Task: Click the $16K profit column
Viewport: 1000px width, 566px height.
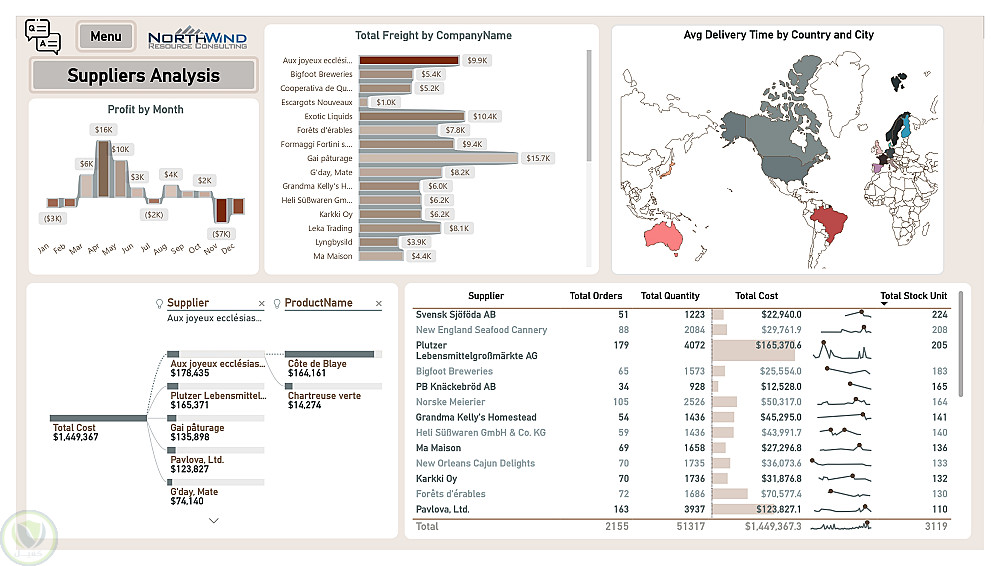Action: (x=103, y=168)
